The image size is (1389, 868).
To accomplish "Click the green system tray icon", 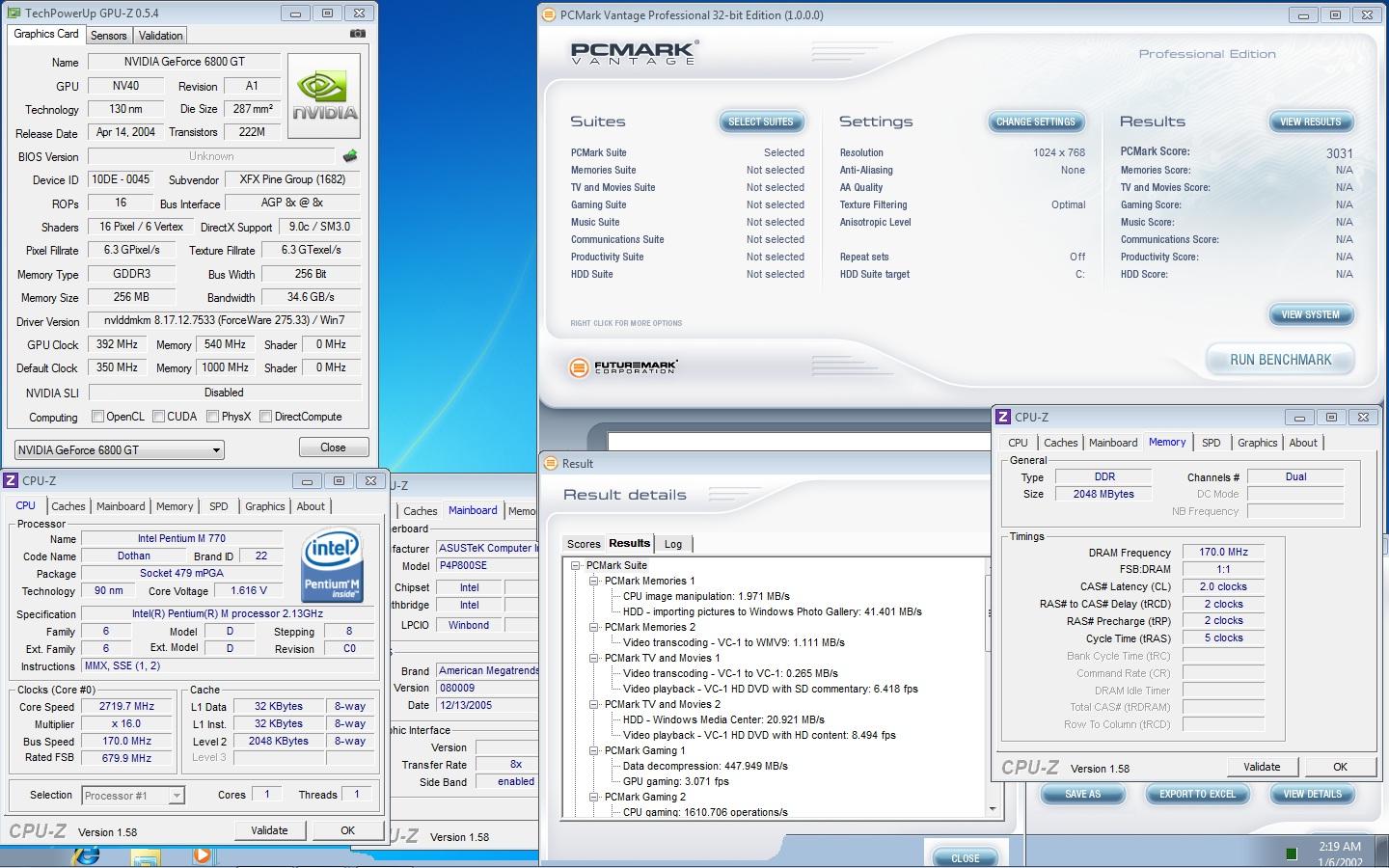I will click(1292, 854).
